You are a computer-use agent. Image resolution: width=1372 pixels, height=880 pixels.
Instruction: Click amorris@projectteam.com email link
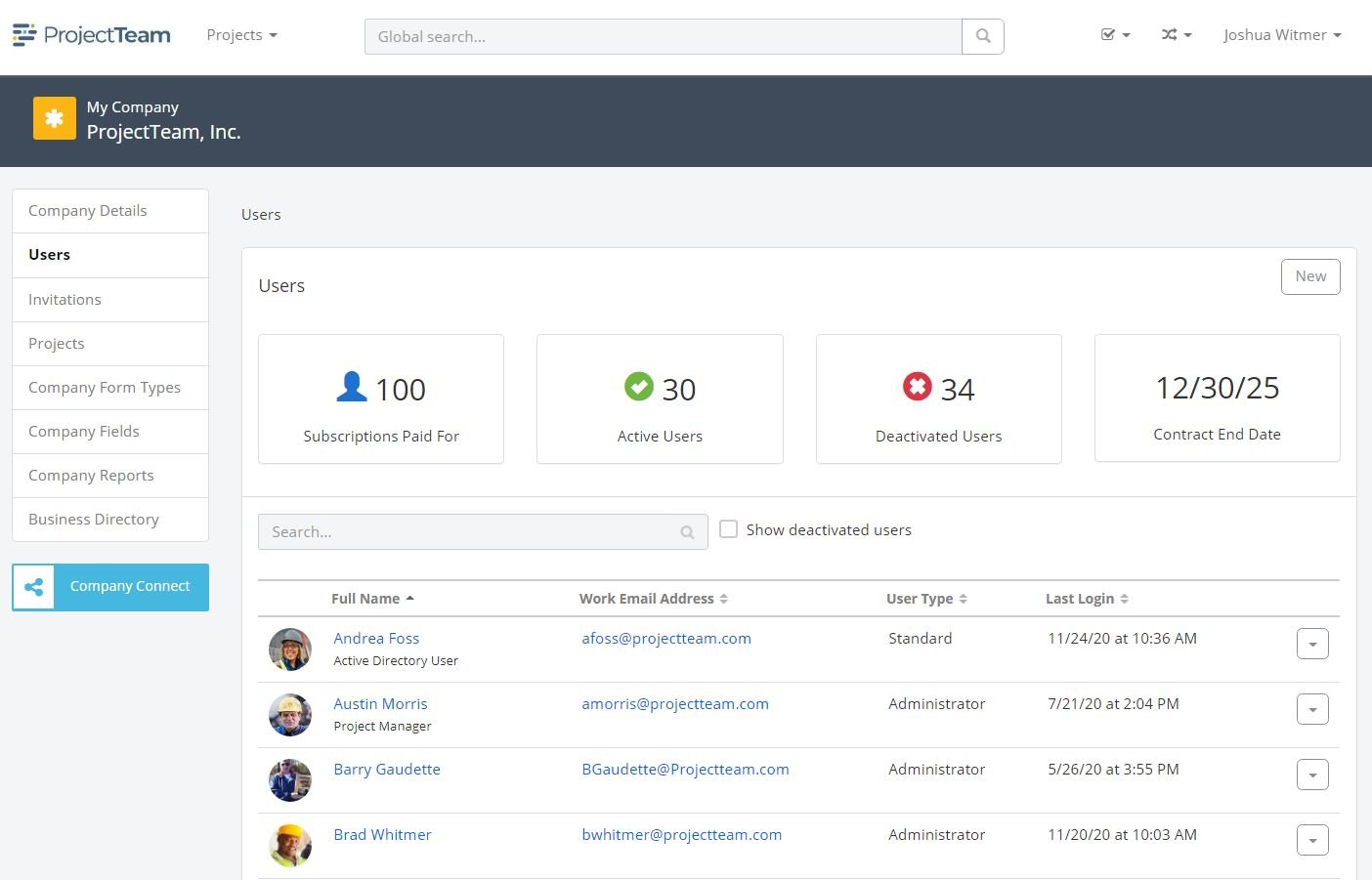pyautogui.click(x=675, y=704)
